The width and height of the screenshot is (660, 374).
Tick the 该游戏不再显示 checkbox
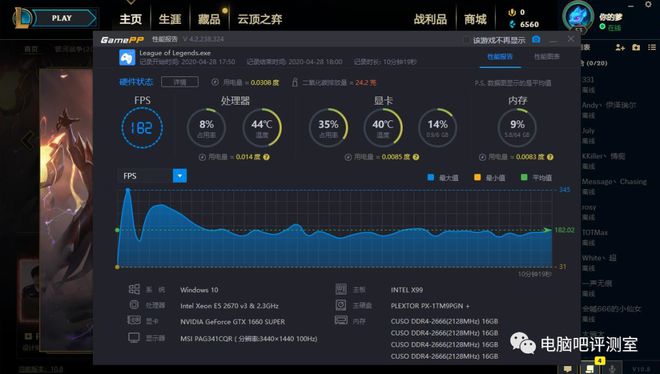466,40
